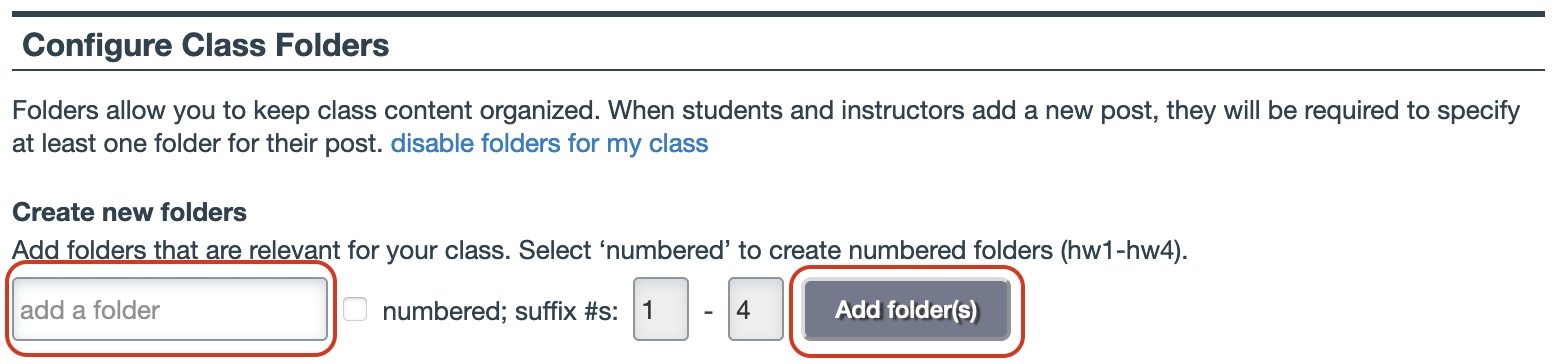Click the 'numbered; suffix #s:' label
1556x364 pixels.
click(501, 311)
